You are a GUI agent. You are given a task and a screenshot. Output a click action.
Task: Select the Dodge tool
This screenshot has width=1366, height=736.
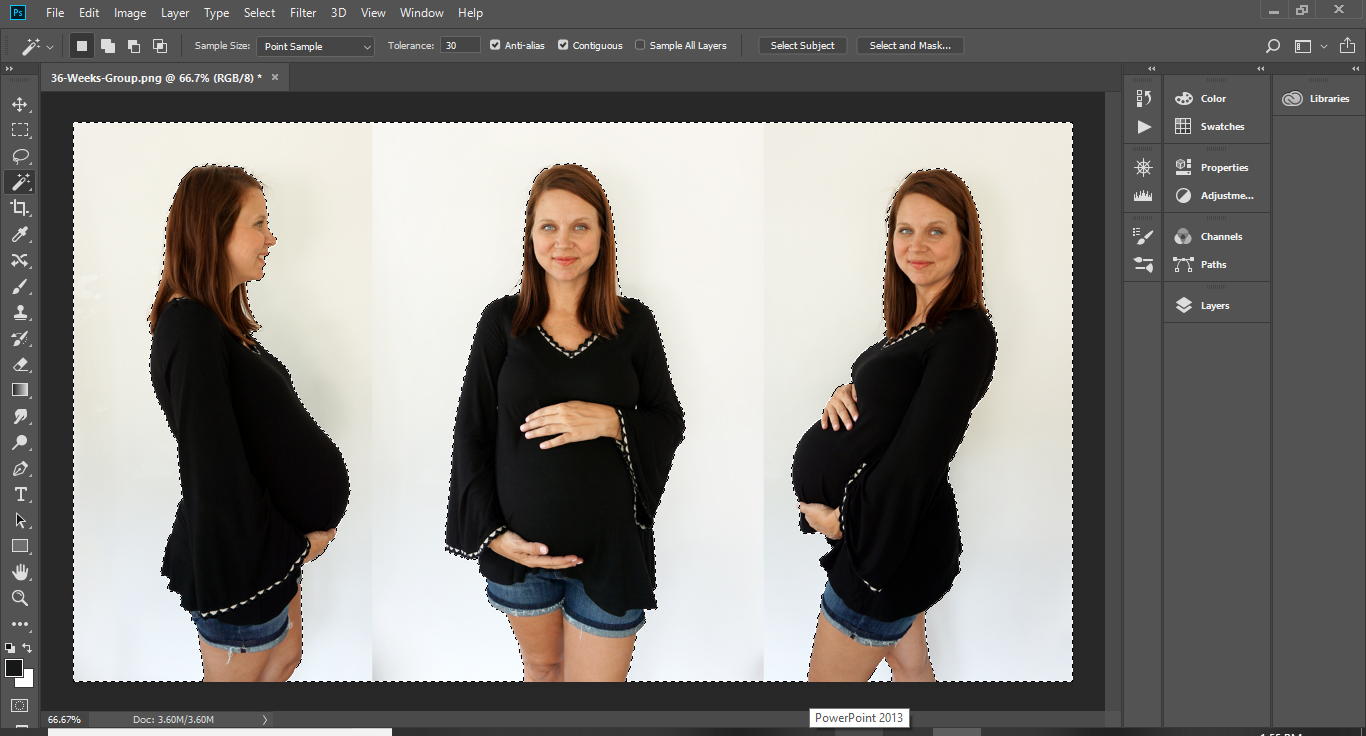click(20, 443)
